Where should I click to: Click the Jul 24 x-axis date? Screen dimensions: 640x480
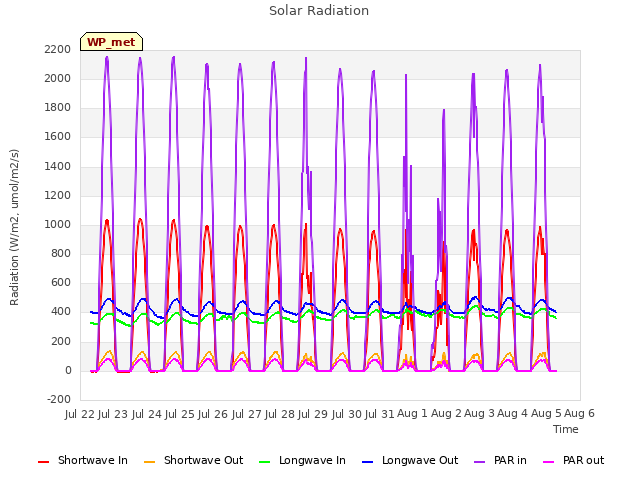[147, 414]
